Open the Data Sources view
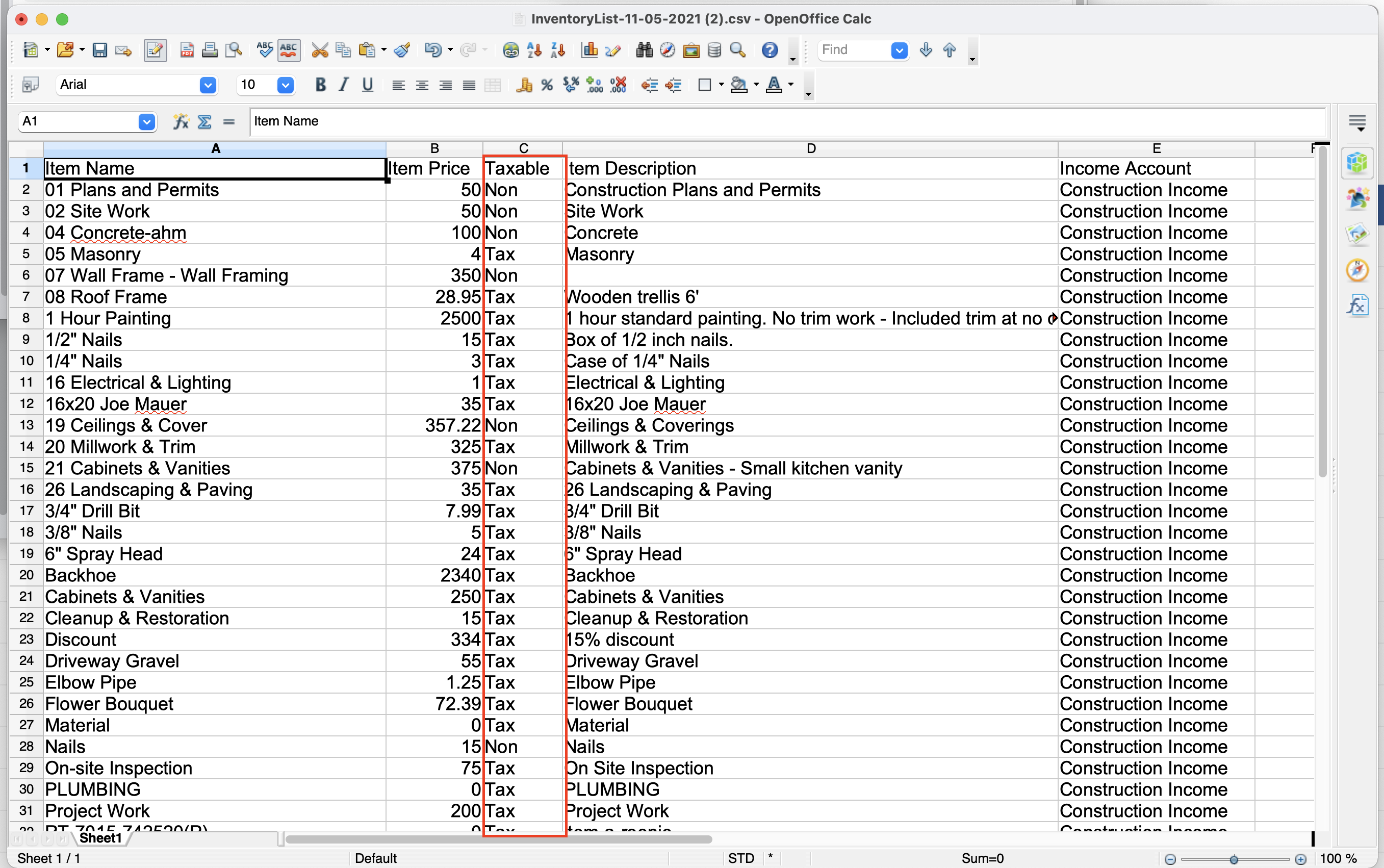This screenshot has width=1384, height=868. 714,50
